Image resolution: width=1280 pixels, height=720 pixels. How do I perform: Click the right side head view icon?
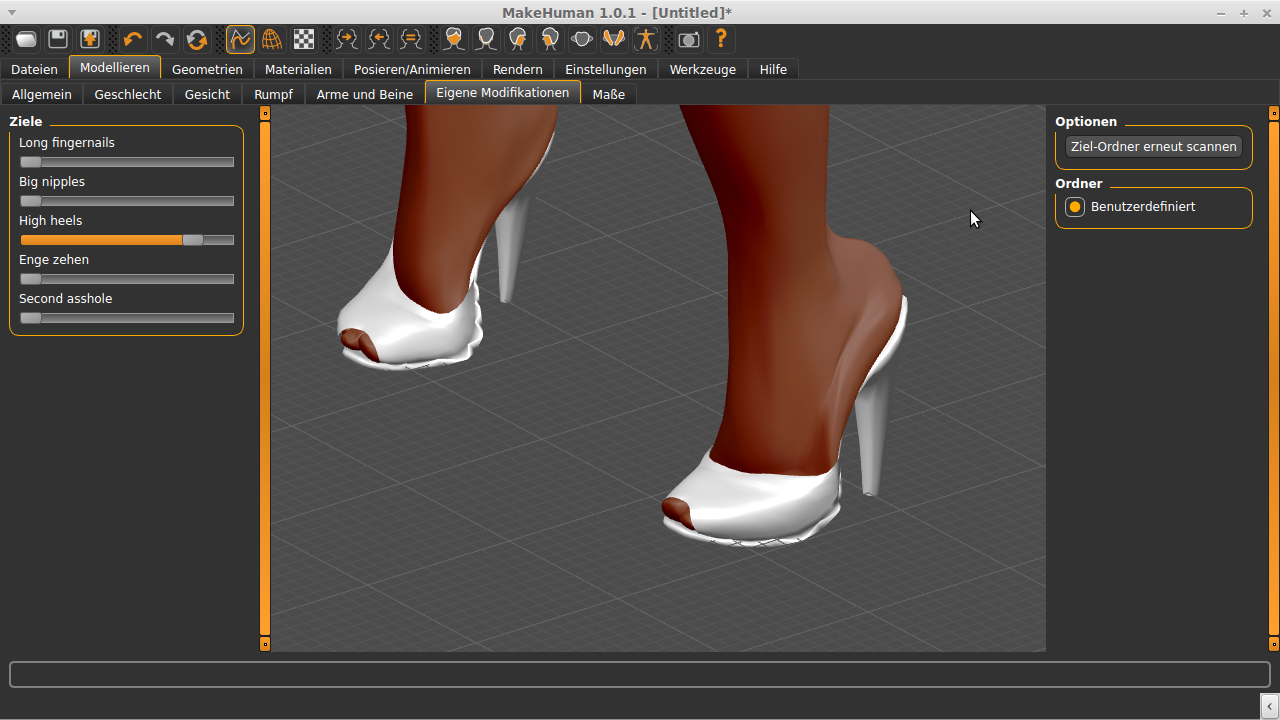coord(518,39)
